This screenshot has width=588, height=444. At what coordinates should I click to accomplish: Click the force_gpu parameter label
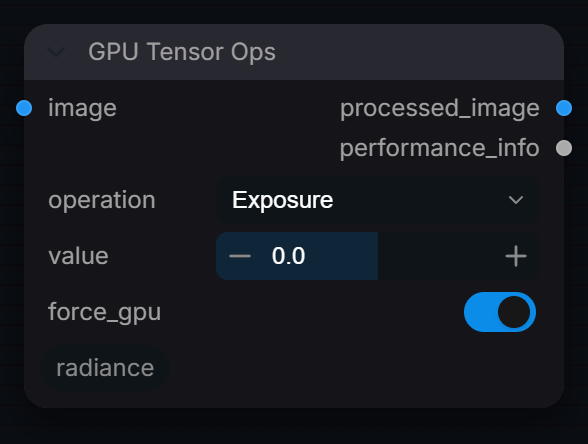(105, 312)
